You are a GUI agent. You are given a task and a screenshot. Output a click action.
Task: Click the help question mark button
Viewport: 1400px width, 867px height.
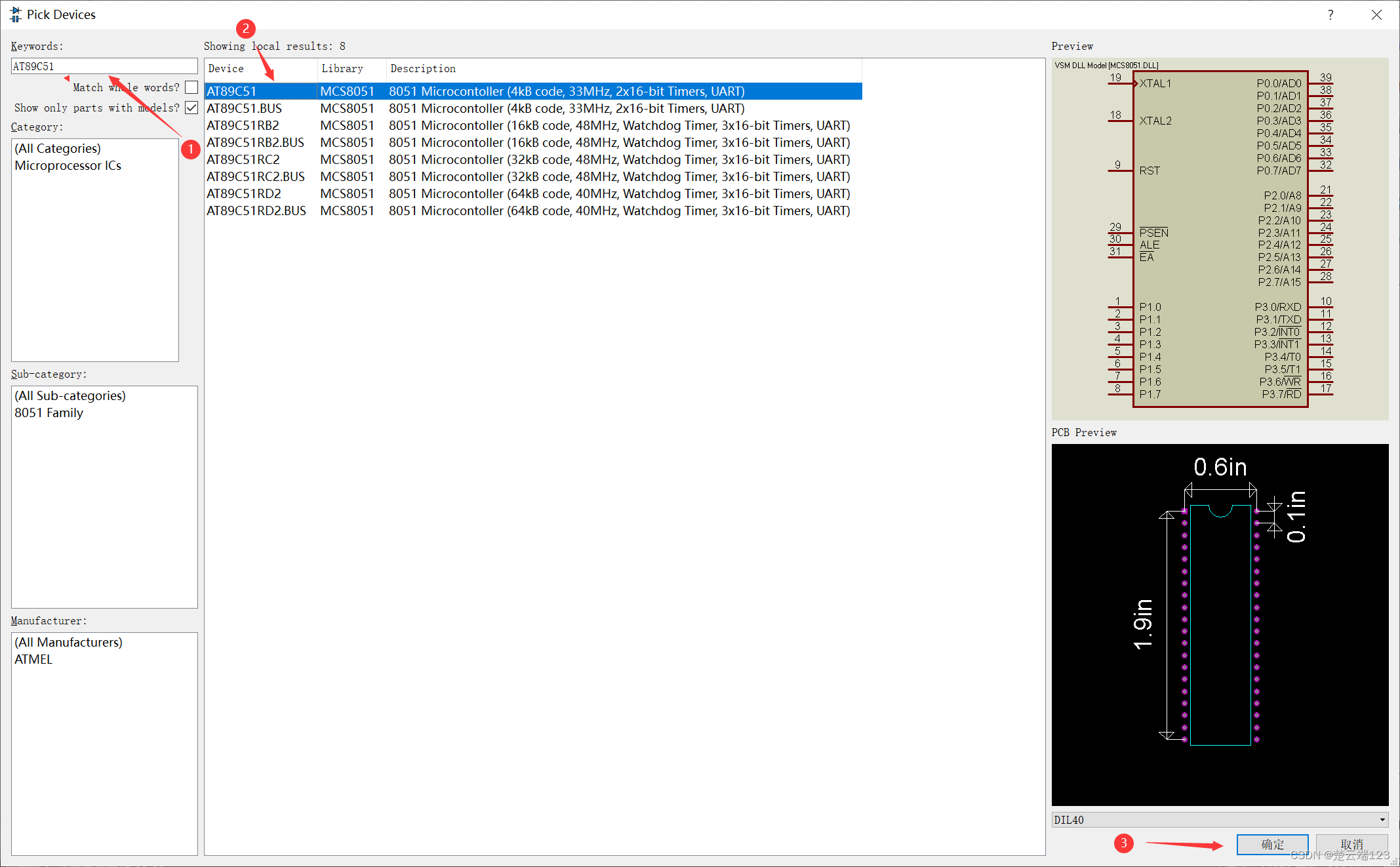pyautogui.click(x=1330, y=14)
